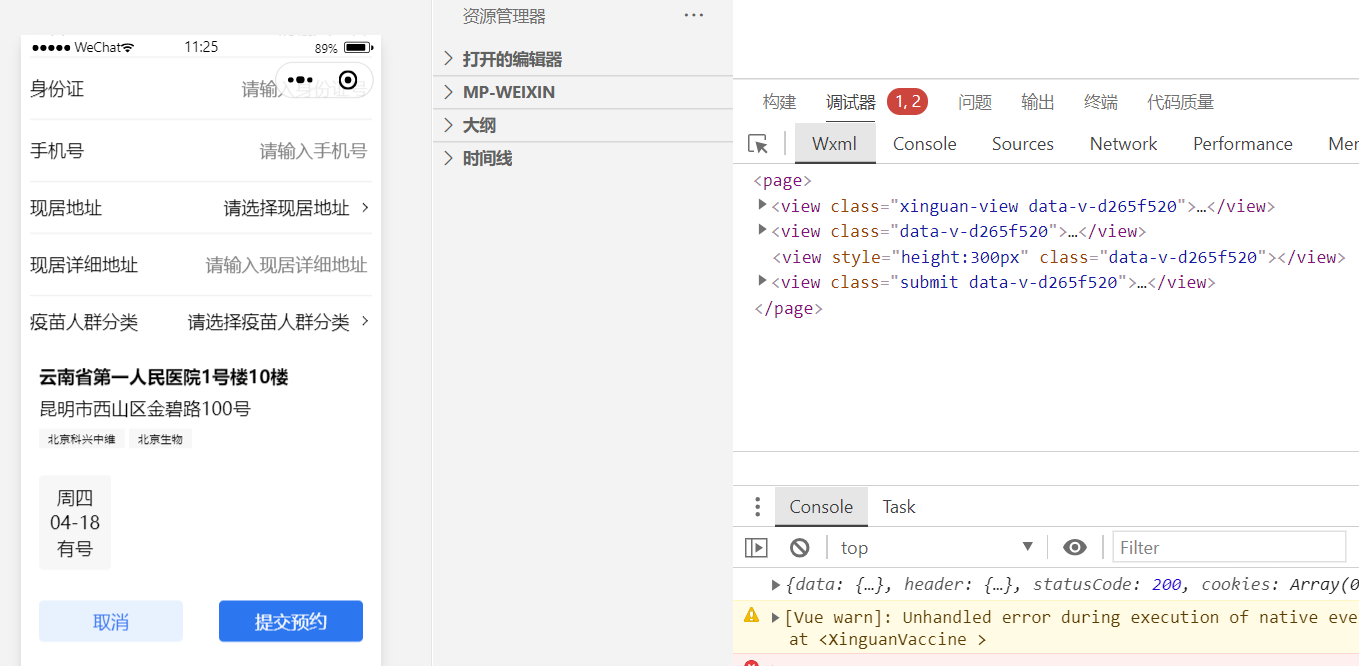Click the phone battery indicator icon

click(358, 47)
